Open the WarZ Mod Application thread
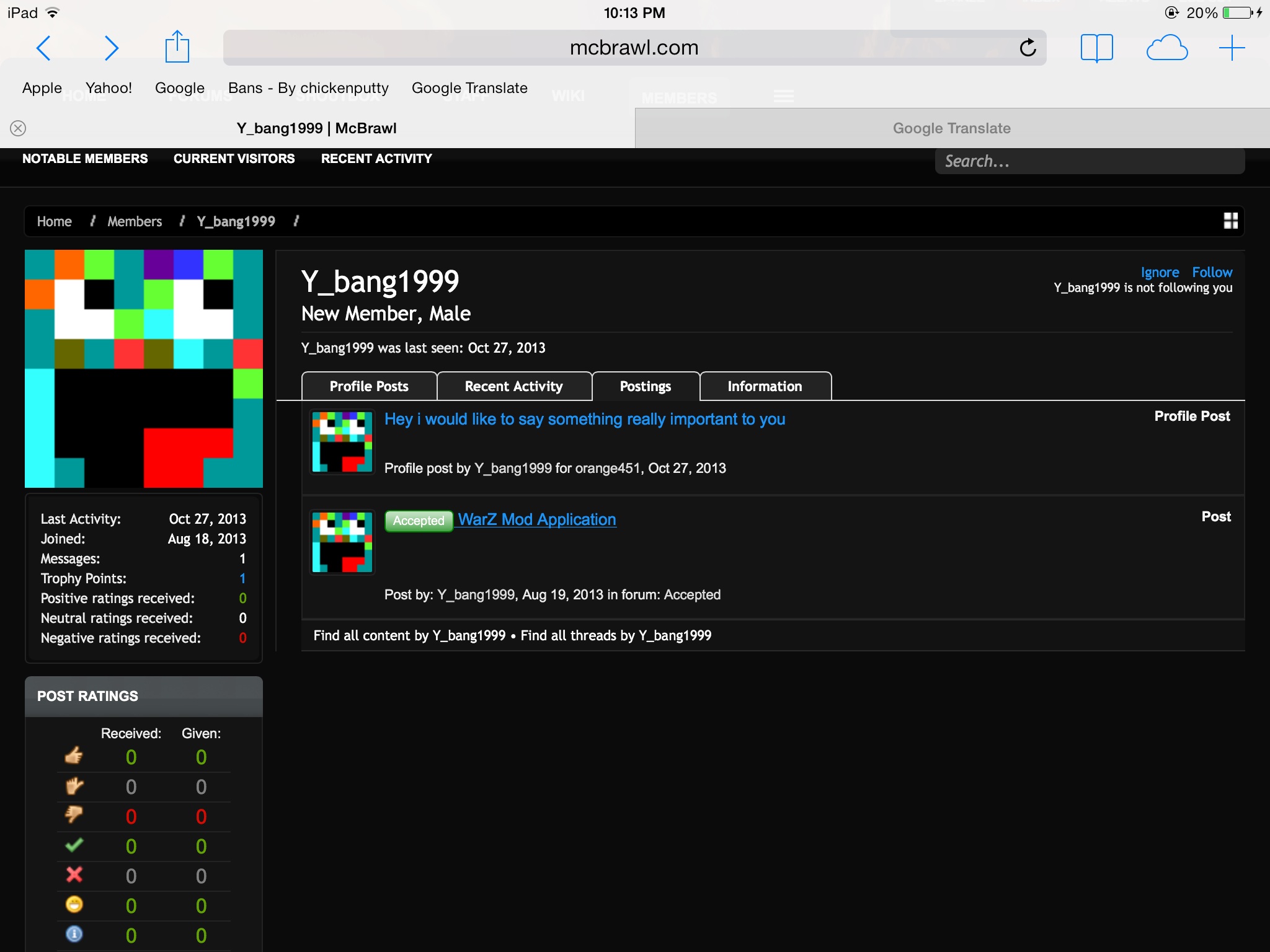This screenshot has height=952, width=1270. click(x=536, y=519)
